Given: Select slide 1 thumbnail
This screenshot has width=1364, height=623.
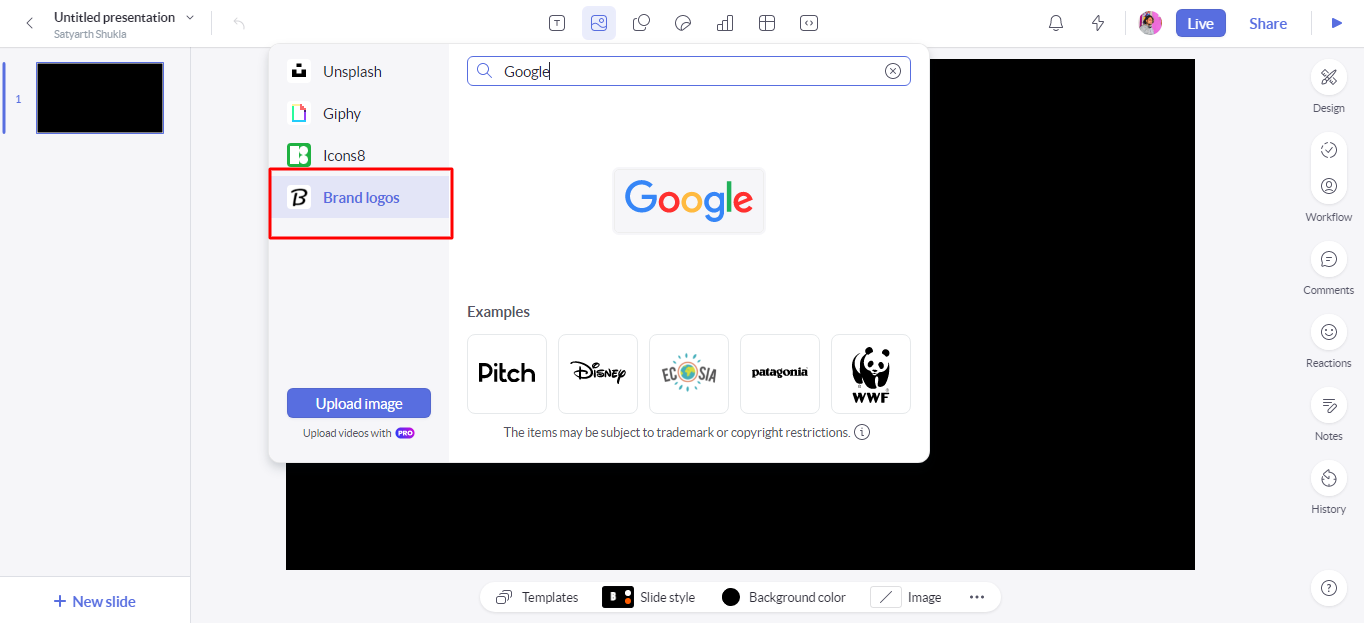Looking at the screenshot, I should [100, 98].
